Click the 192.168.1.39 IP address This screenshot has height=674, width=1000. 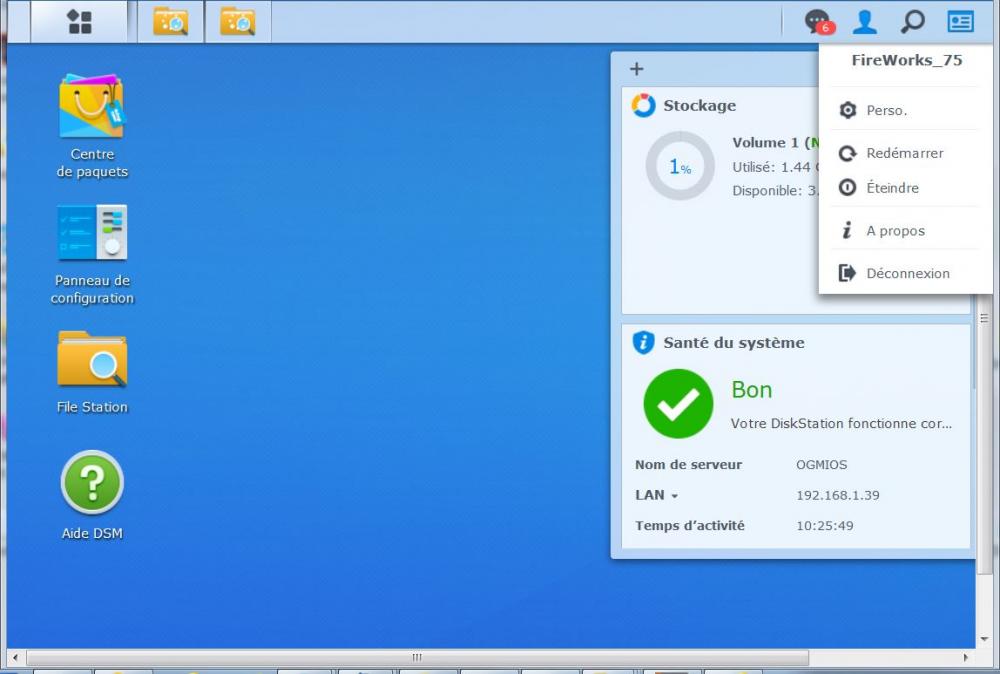[x=837, y=495]
